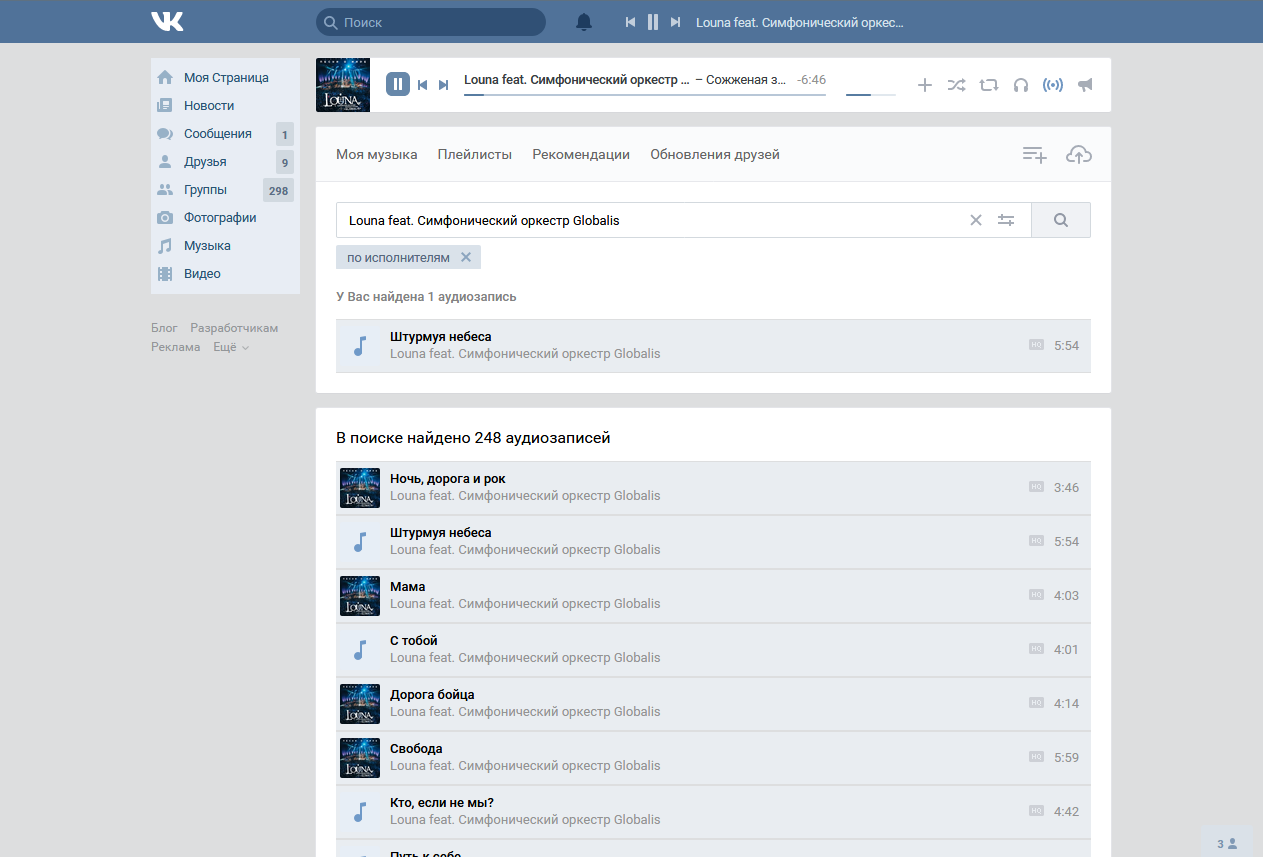Open search filter parameters
The image size is (1263, 857).
pos(1006,220)
